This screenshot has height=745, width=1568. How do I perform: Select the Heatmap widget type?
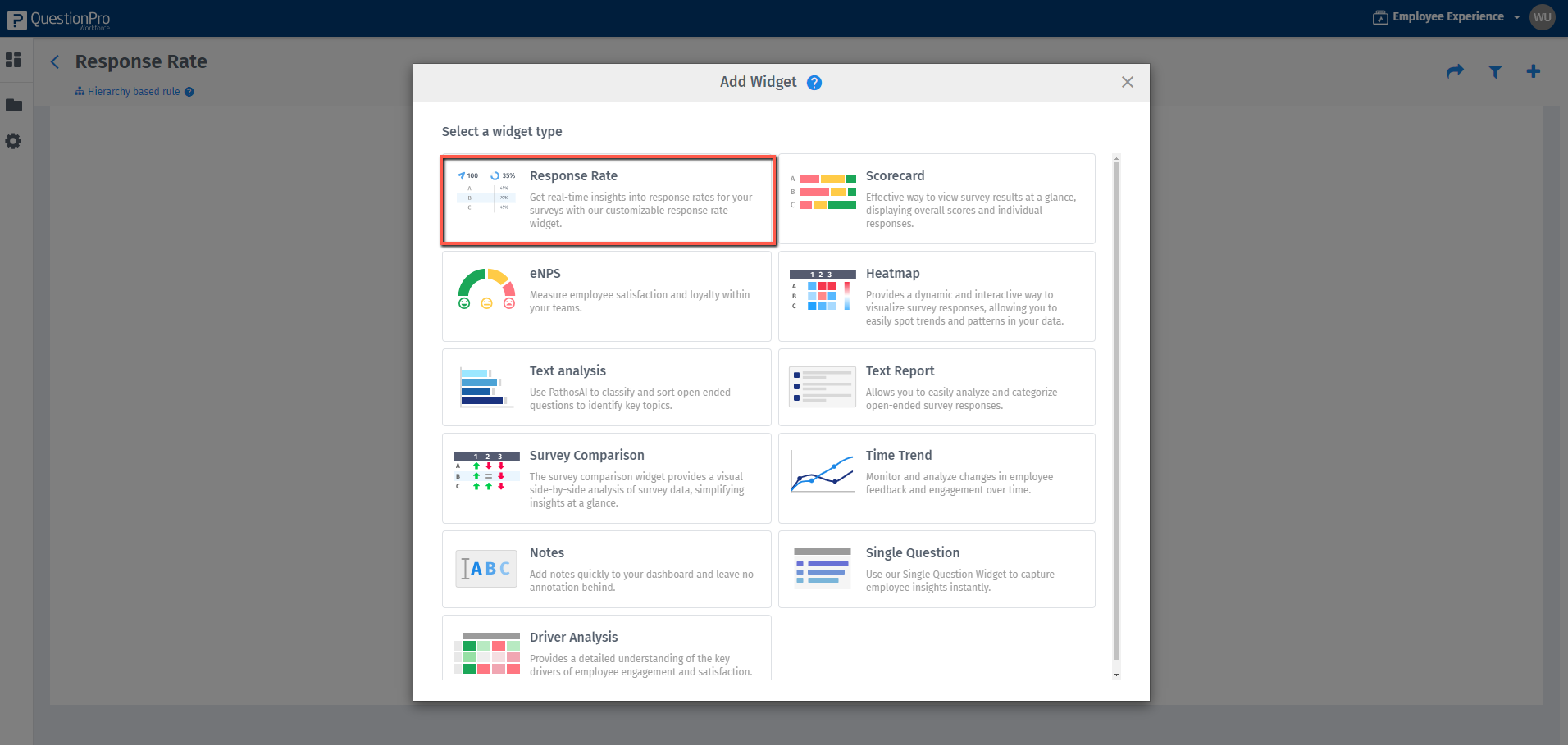(937, 296)
